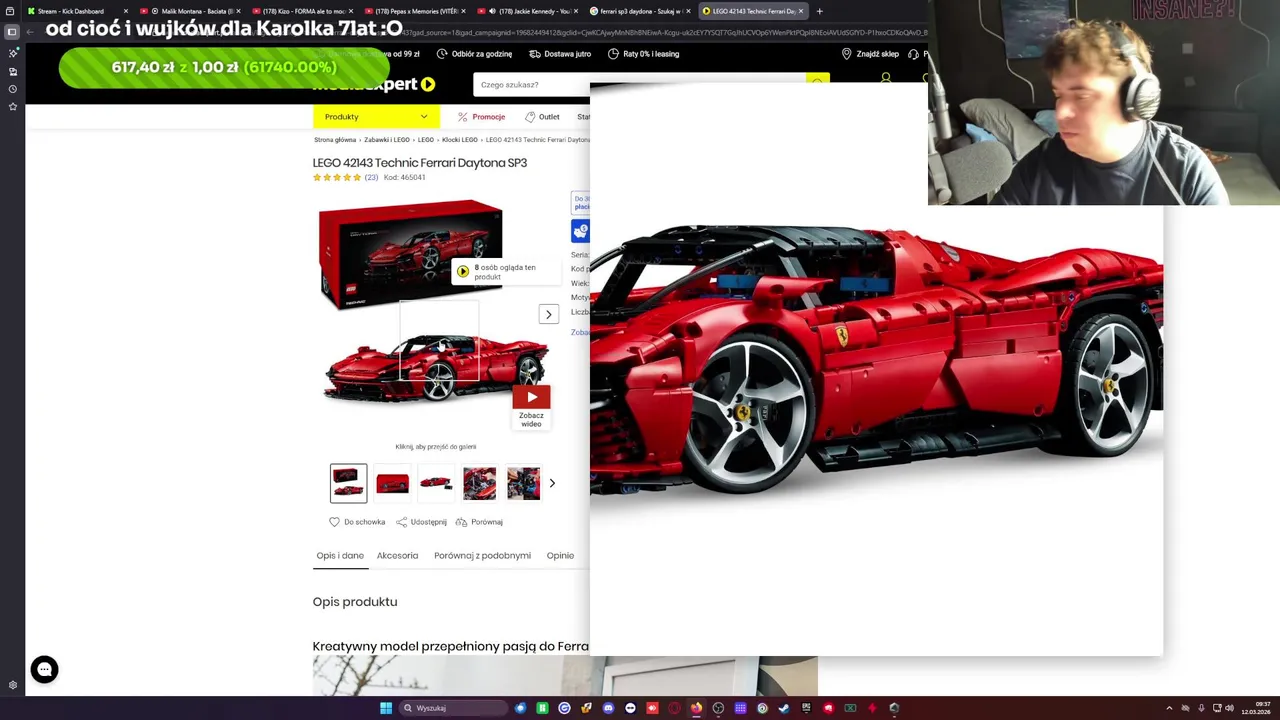The width and height of the screenshot is (1280, 720).
Task: Click the Udostępnij share icon
Action: (401, 522)
